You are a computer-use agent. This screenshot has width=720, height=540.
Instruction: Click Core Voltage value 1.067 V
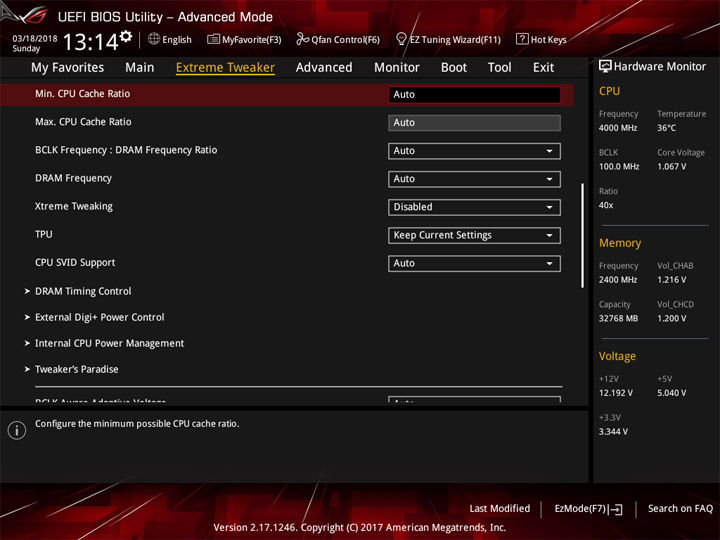point(672,167)
